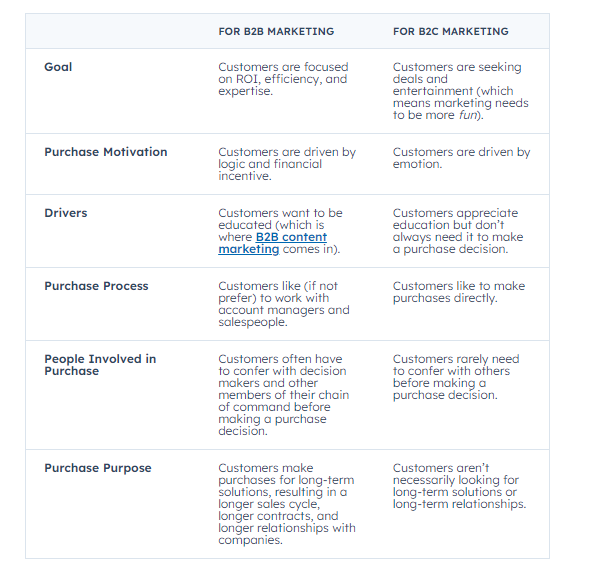
Task: Select the Purchase Process row label
Action: coord(96,286)
